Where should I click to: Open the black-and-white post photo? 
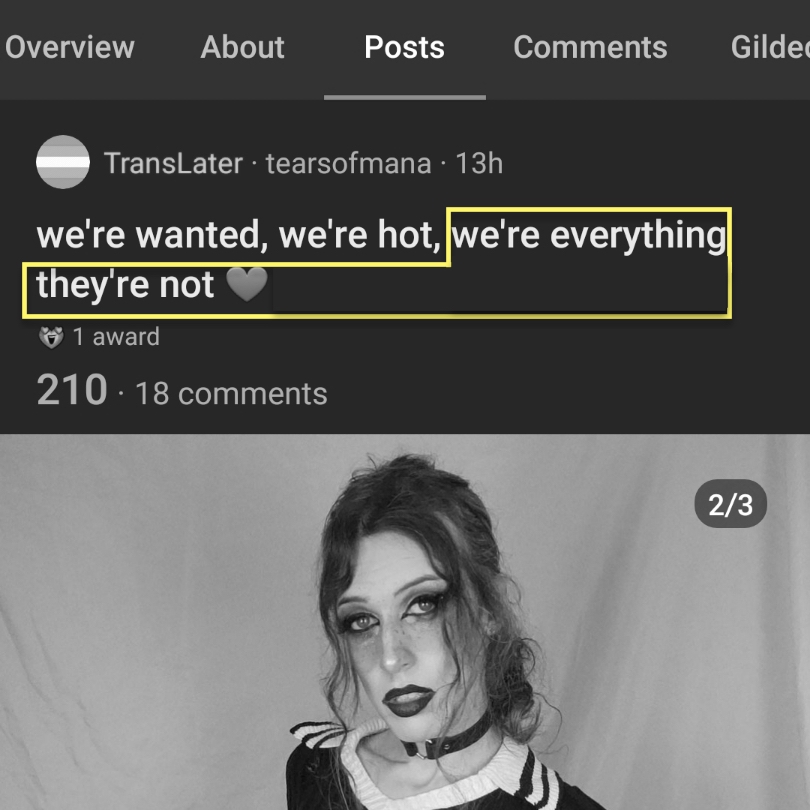click(405, 622)
